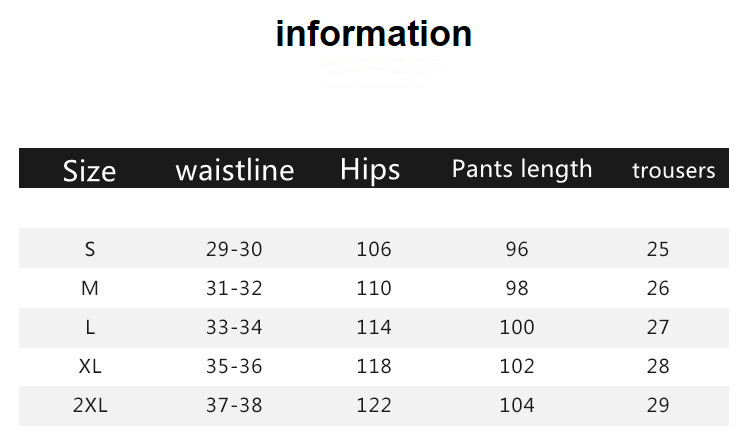Click the S size row label
Image resolution: width=750 pixels, height=439 pixels.
(x=90, y=249)
